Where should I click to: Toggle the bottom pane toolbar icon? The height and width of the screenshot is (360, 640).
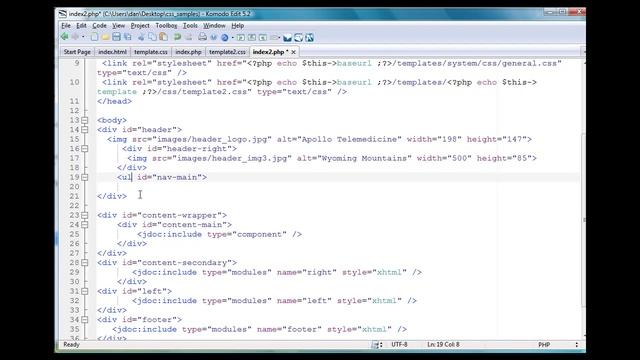[x=252, y=38]
